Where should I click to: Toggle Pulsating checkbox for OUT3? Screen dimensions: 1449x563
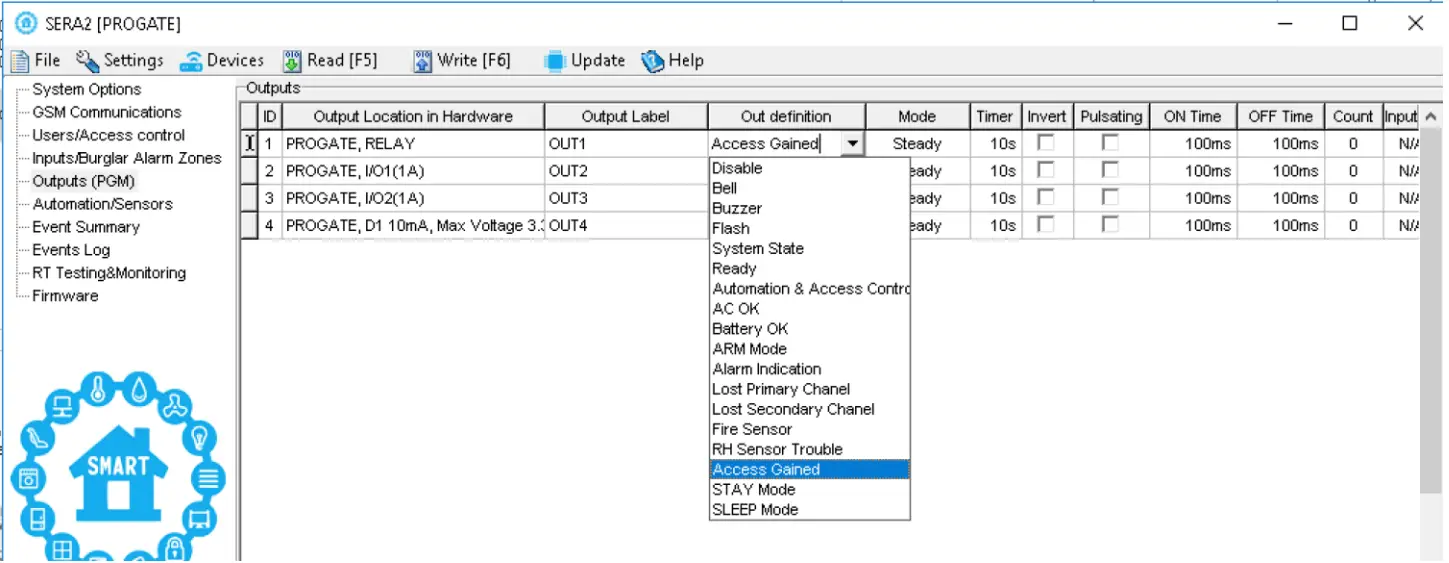click(x=1110, y=197)
